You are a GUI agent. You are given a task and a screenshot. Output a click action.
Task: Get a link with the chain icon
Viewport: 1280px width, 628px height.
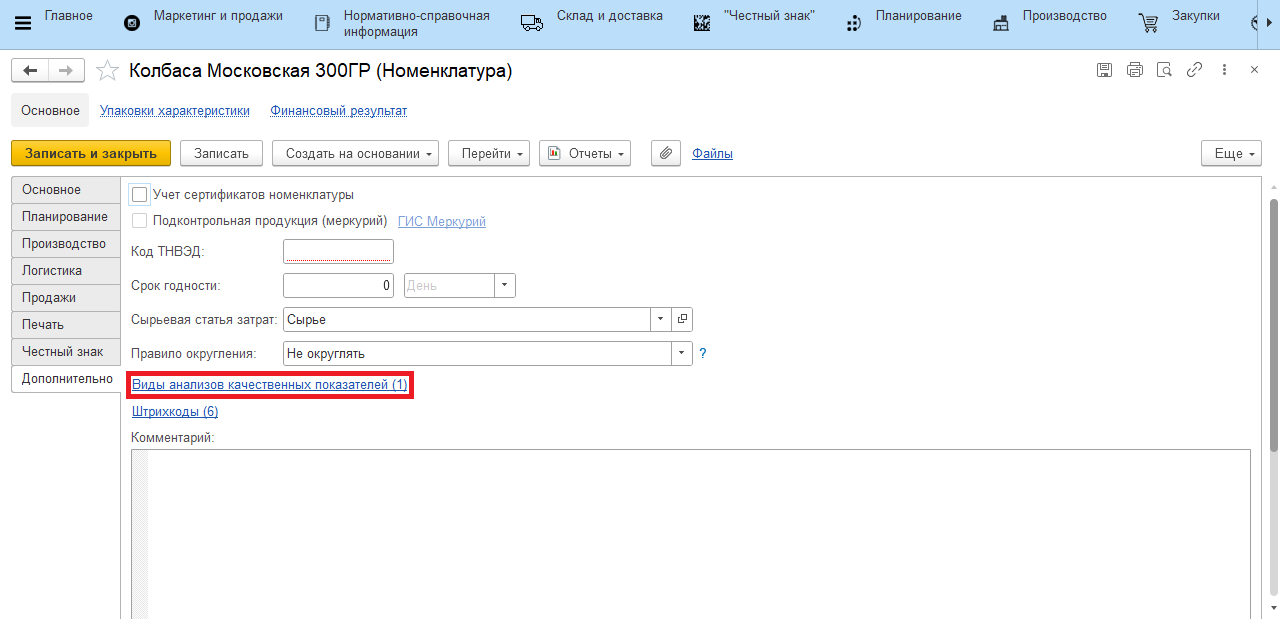point(1194,70)
